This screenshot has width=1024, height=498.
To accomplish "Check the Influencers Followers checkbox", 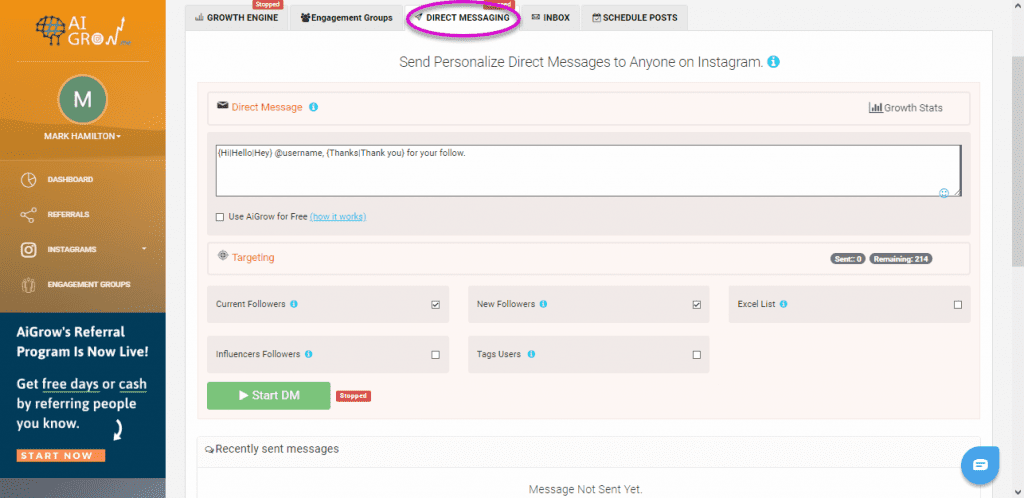I will [436, 355].
